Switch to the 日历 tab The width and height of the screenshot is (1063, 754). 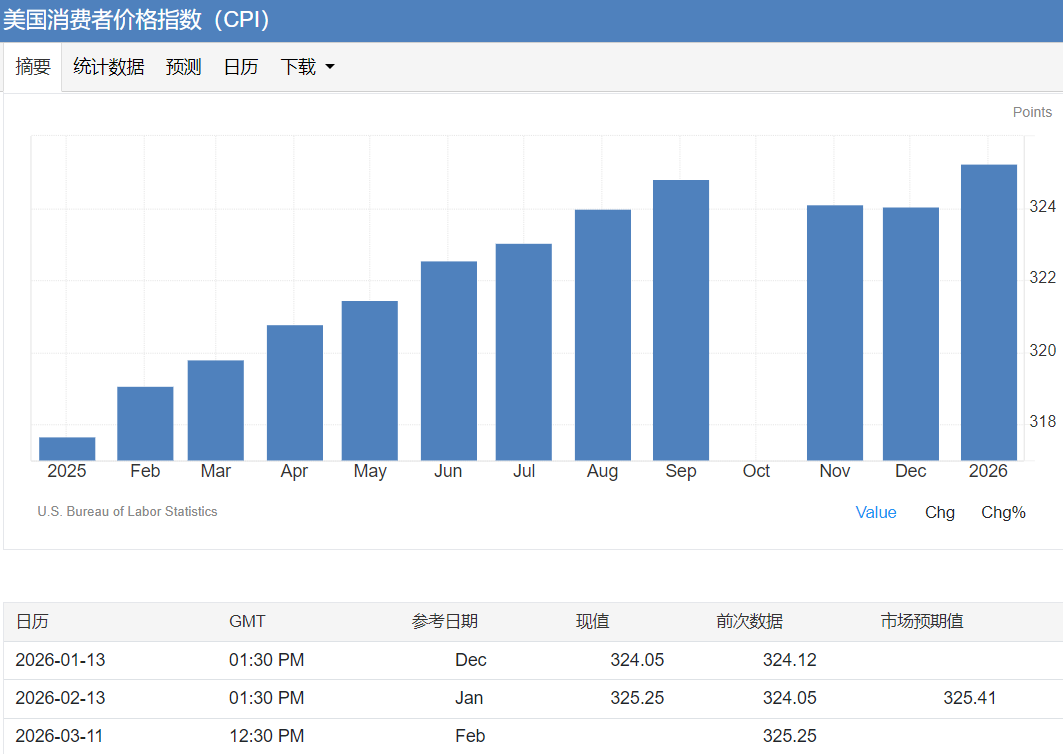240,66
